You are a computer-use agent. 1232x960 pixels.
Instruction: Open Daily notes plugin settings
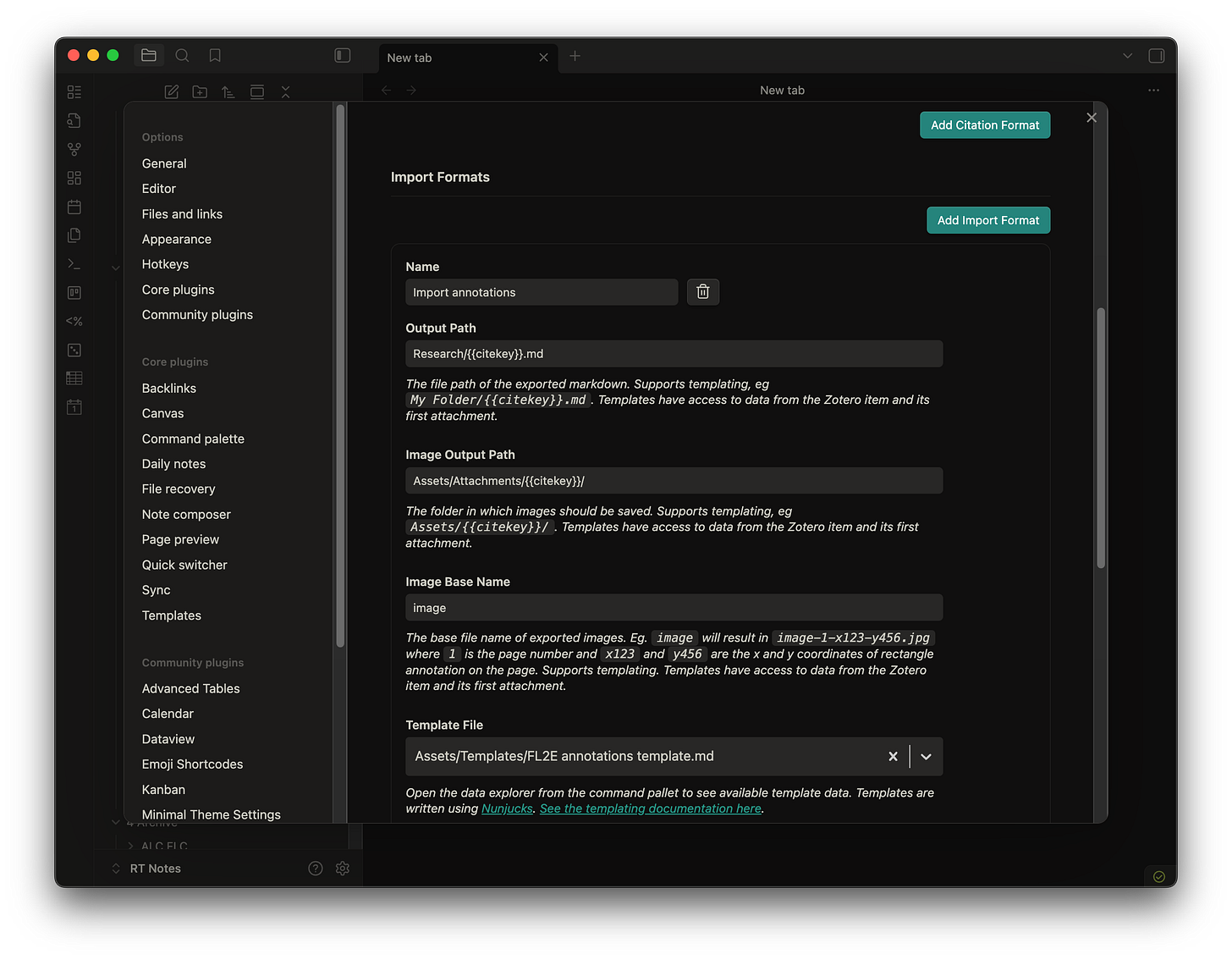pyautogui.click(x=173, y=464)
